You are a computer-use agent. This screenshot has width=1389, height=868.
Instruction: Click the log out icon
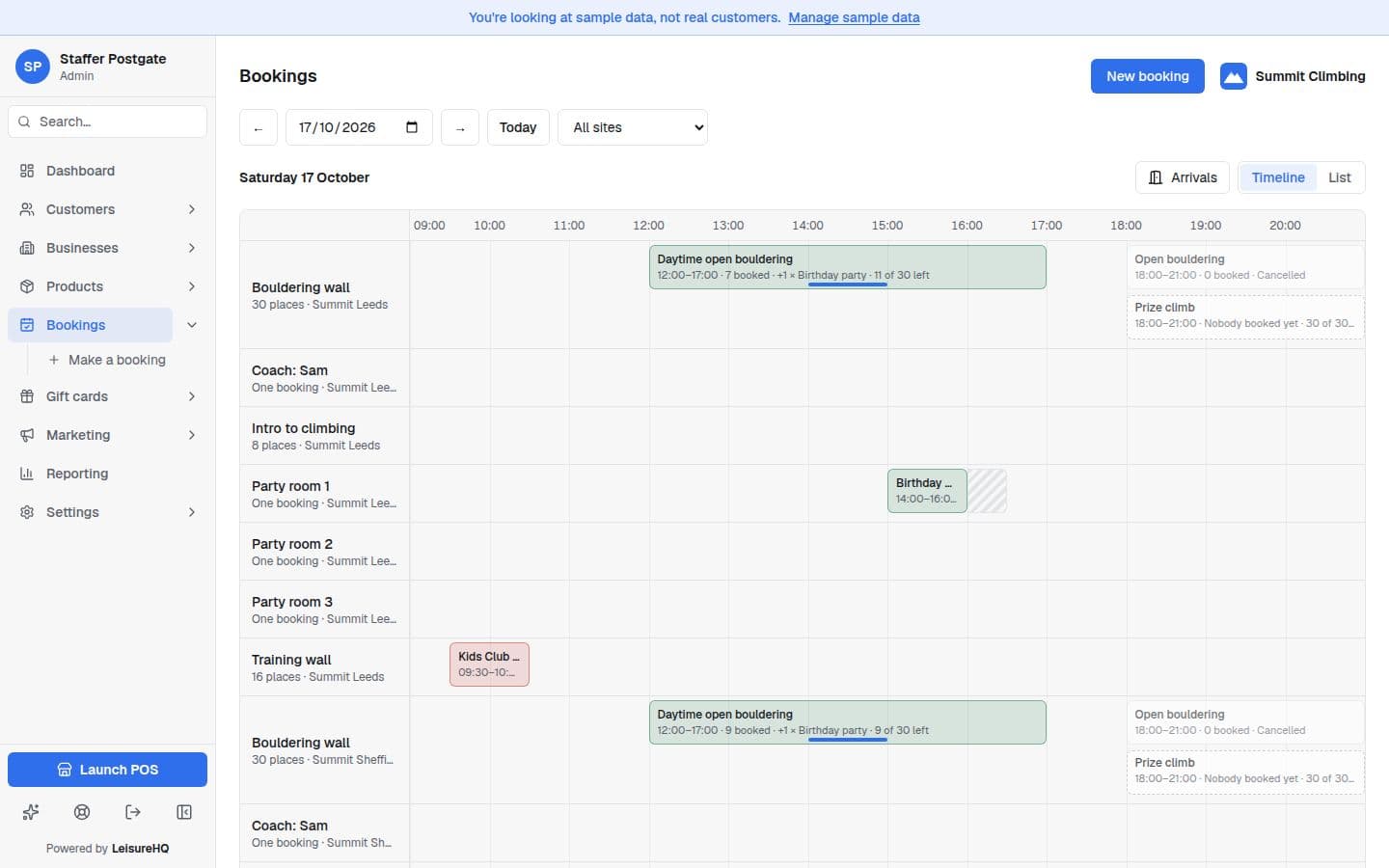133,812
